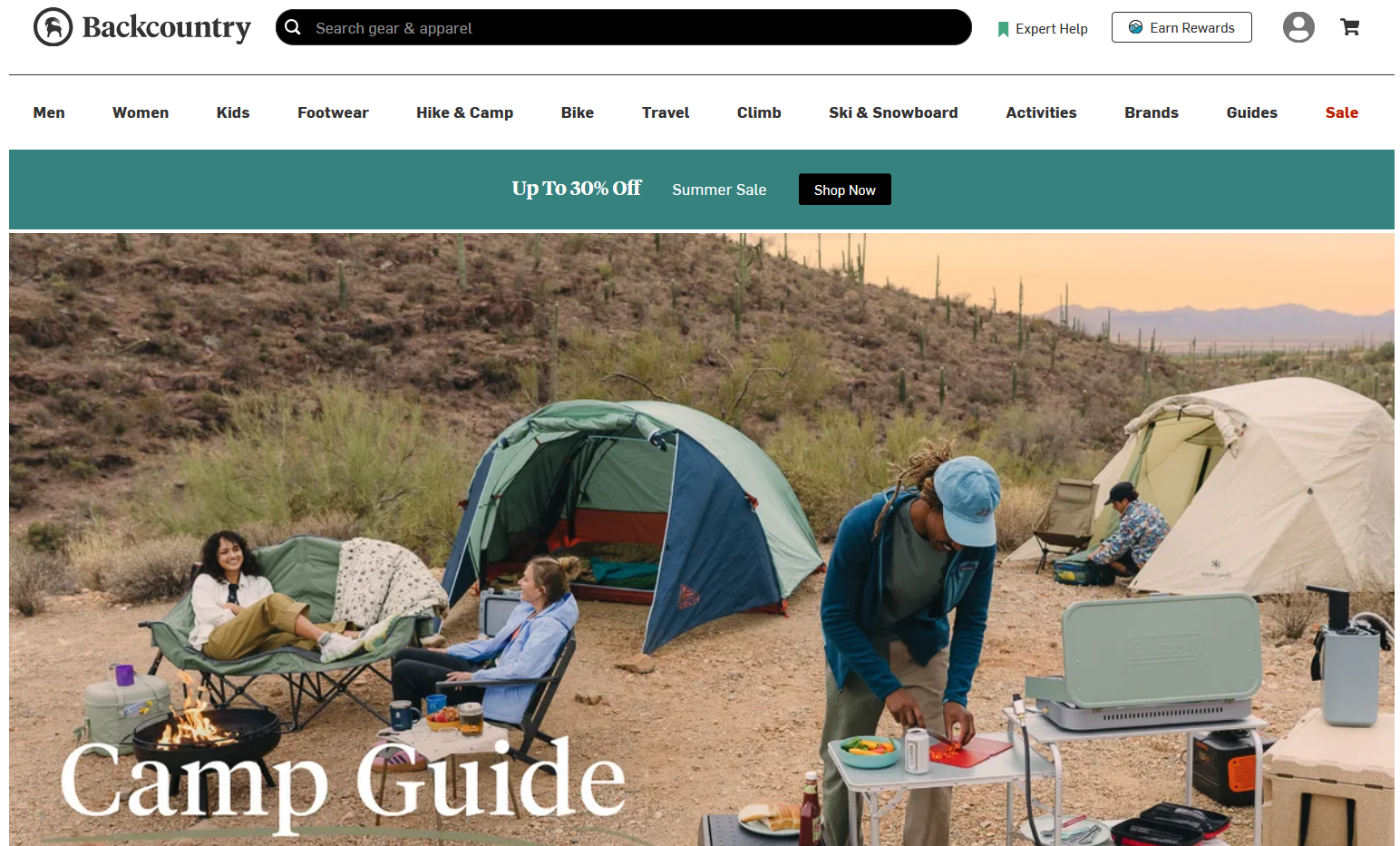1400x846 pixels.
Task: Click the Expert Help green bookmark icon
Action: coord(1003,29)
